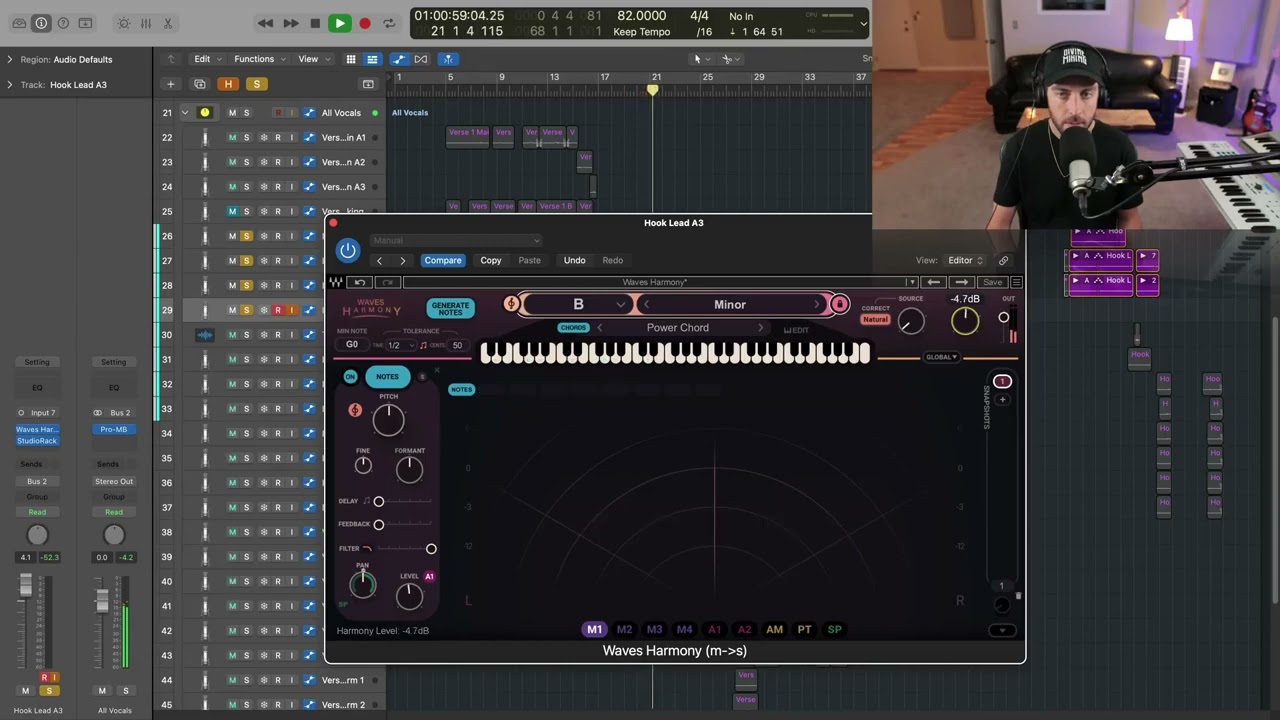Mute track 22 Vers...n A1

coord(232,137)
